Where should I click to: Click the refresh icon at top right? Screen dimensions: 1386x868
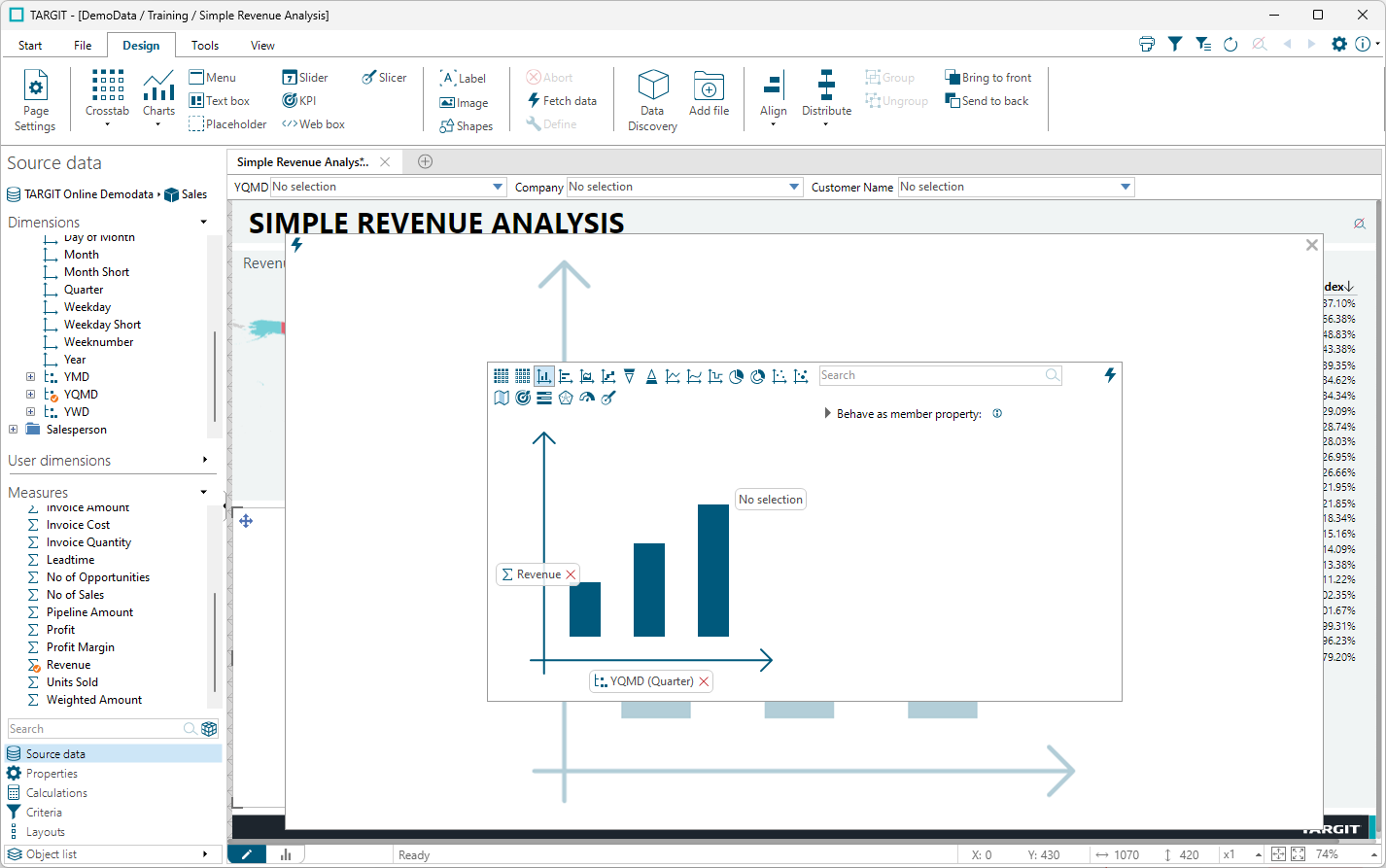tap(1230, 44)
